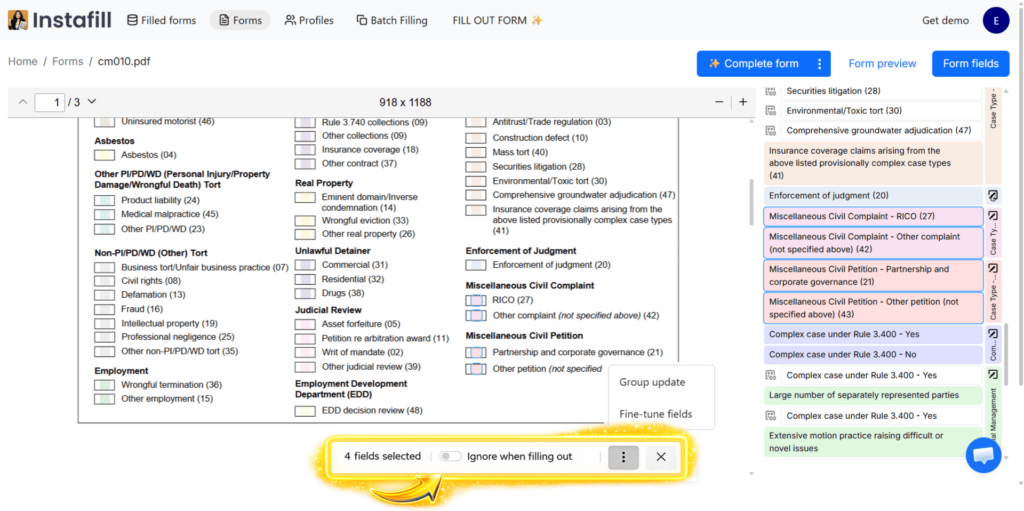Zoom out using the minus icon
1024x511 pixels.
tap(719, 102)
